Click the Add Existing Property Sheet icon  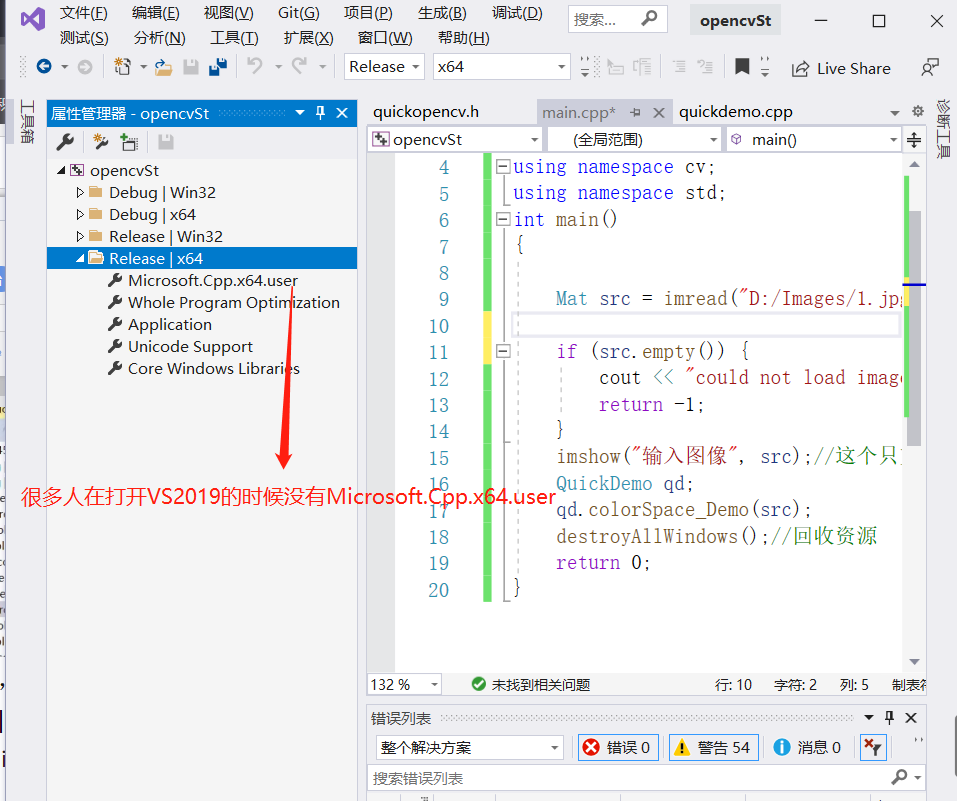128,141
